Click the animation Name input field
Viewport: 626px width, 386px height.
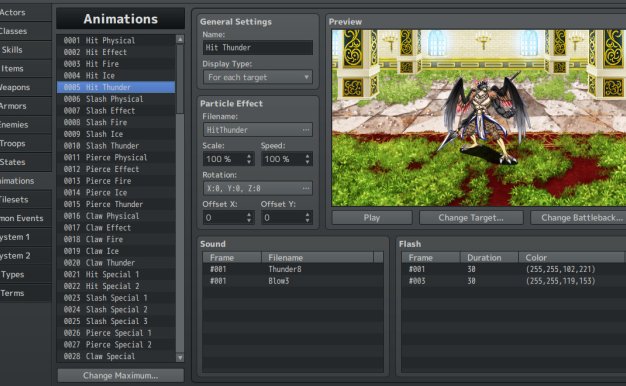tap(258, 48)
